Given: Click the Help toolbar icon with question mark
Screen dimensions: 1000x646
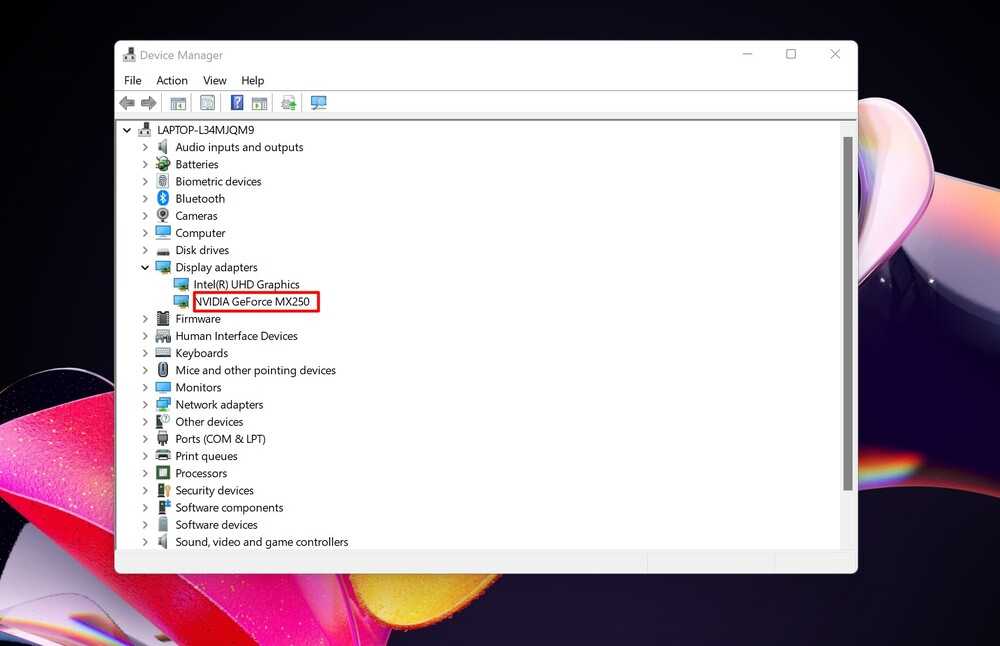Looking at the screenshot, I should point(237,103).
